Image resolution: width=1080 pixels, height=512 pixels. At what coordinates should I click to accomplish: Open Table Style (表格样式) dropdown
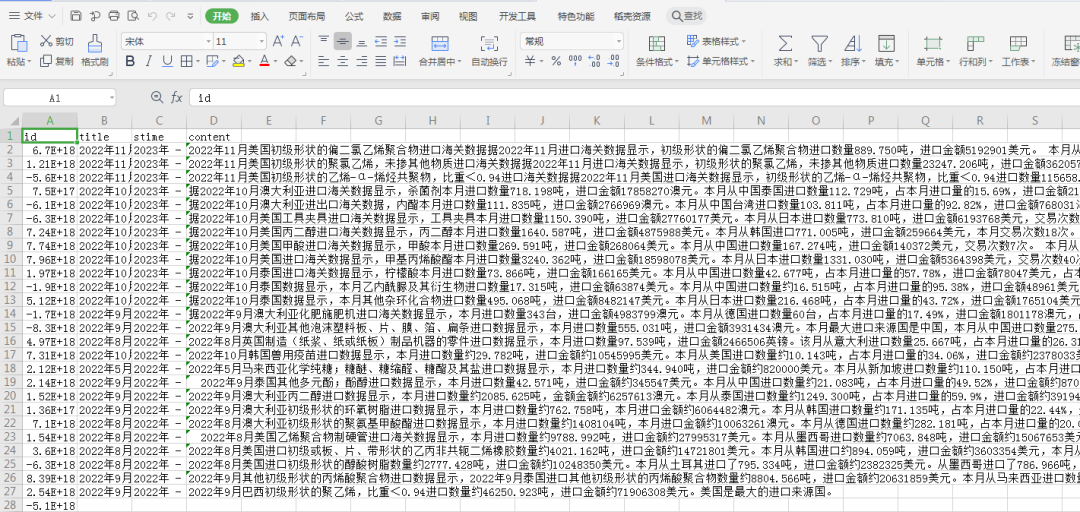coord(716,41)
